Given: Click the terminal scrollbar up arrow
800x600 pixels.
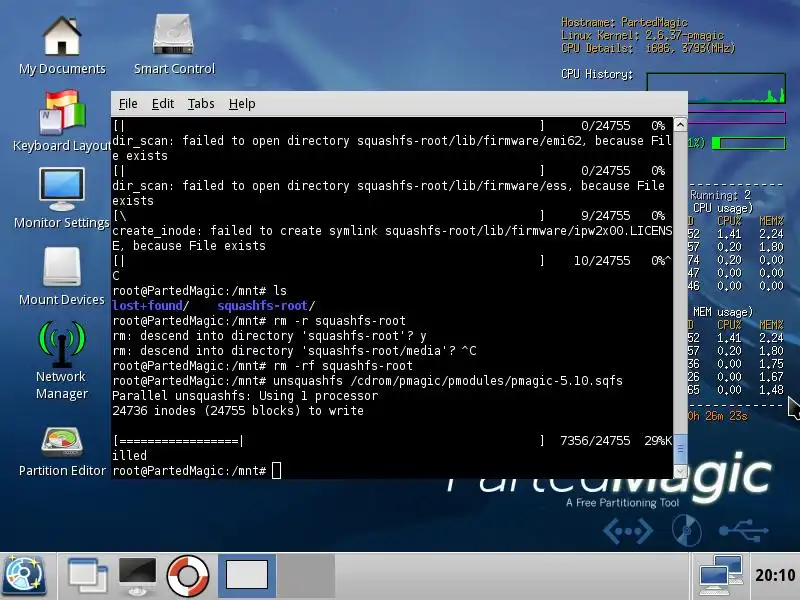Looking at the screenshot, I should coord(680,124).
